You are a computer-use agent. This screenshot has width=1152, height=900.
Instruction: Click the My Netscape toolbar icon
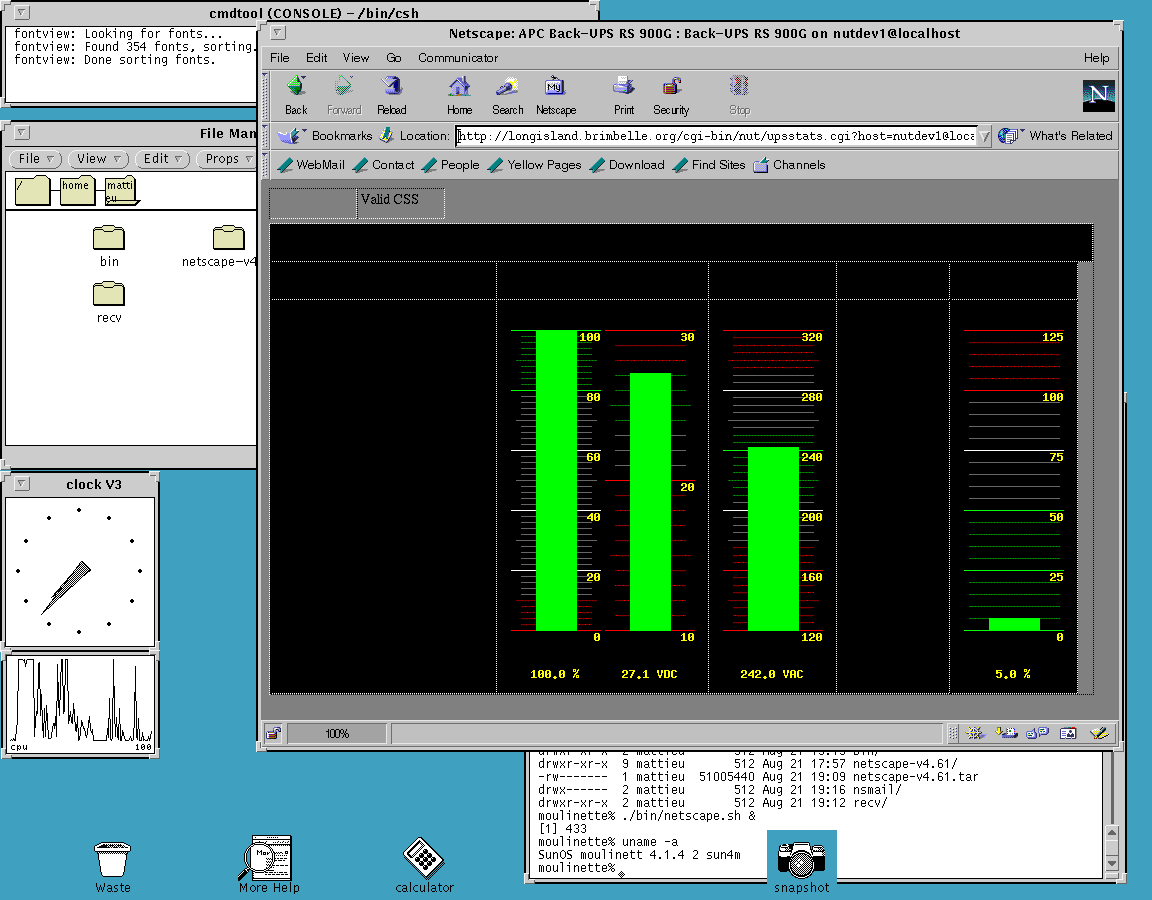555,96
